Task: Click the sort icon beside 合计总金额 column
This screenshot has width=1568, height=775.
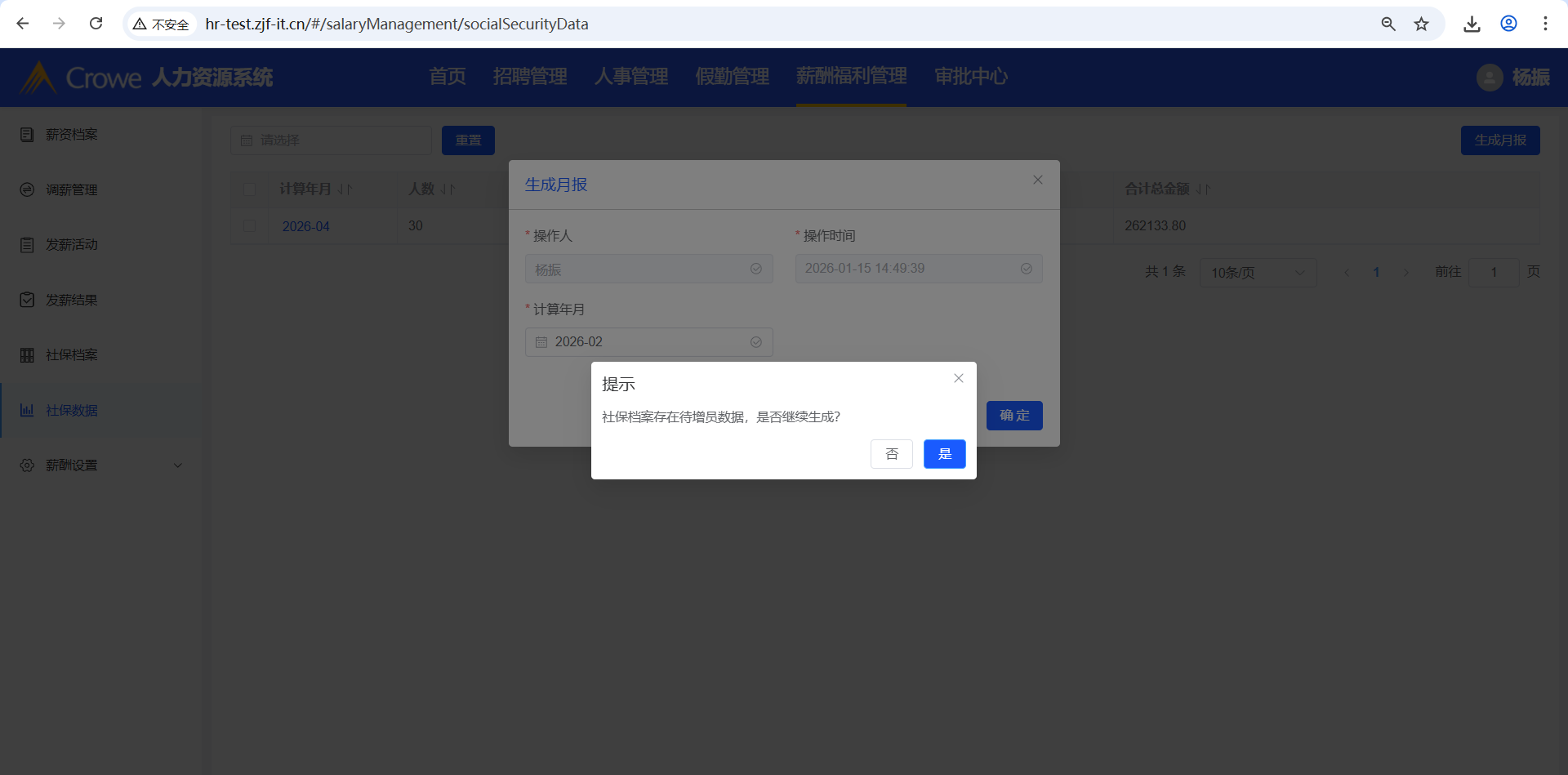Action: [x=1204, y=189]
